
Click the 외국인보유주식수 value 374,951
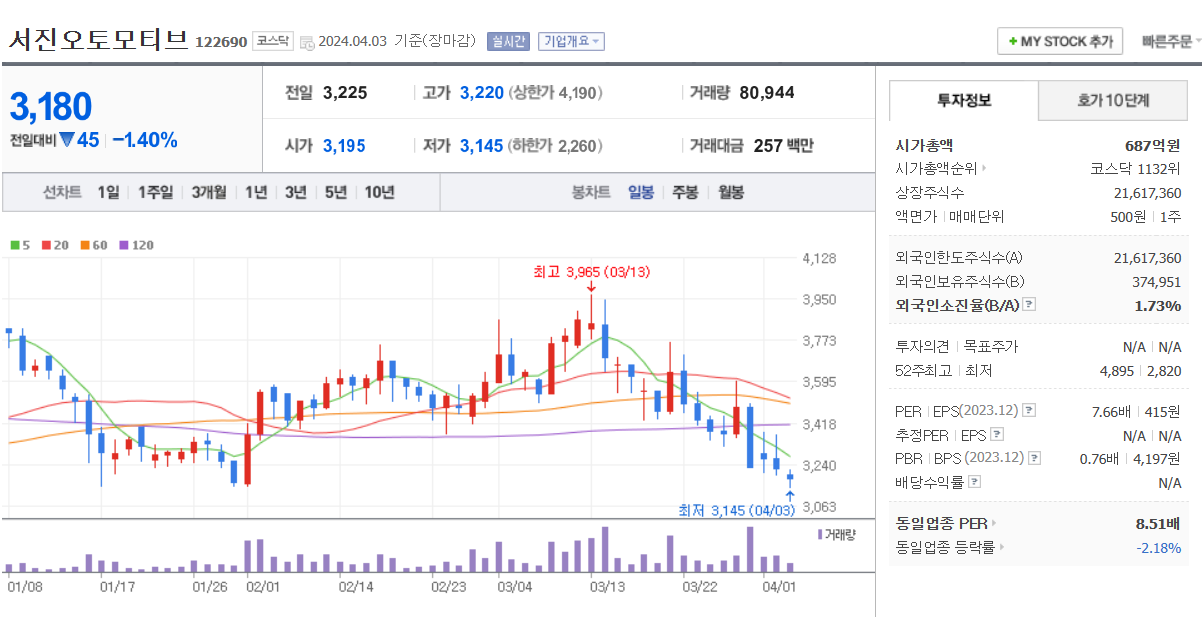tap(1157, 282)
